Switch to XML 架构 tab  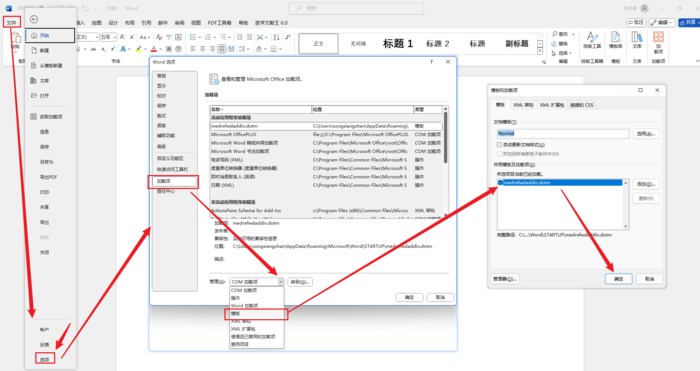pos(523,105)
